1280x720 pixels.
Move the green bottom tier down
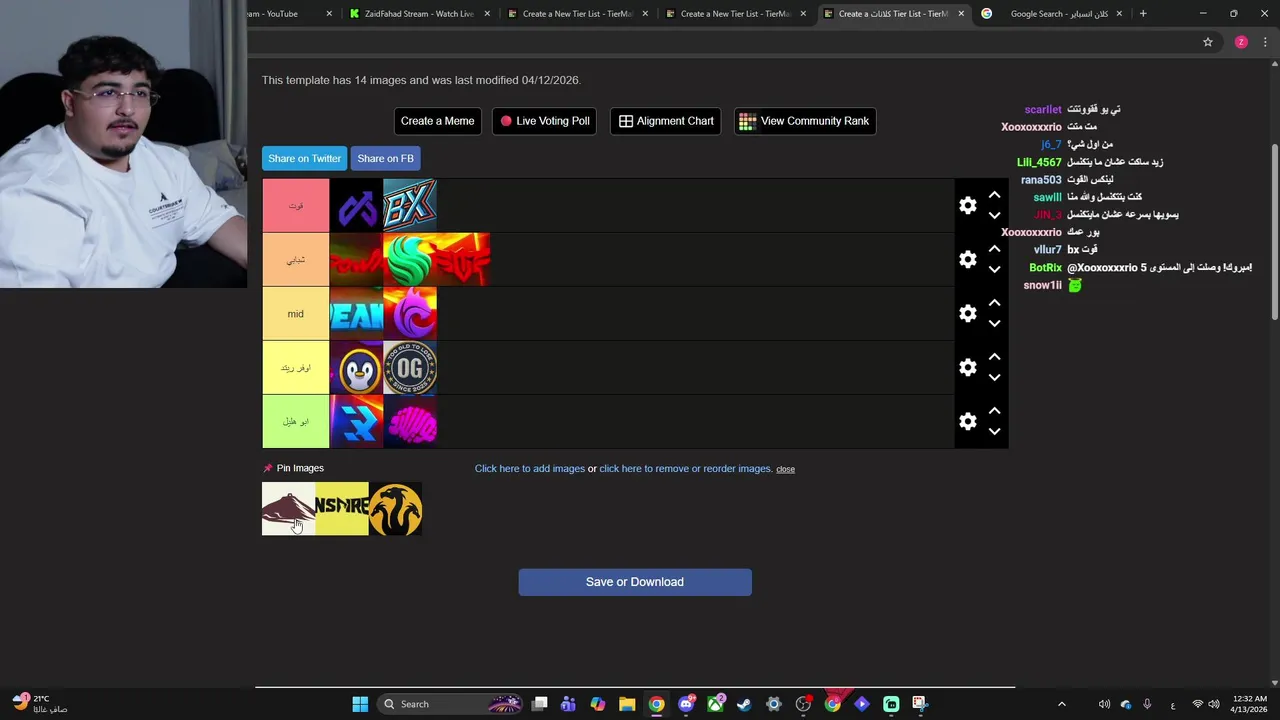click(994, 431)
